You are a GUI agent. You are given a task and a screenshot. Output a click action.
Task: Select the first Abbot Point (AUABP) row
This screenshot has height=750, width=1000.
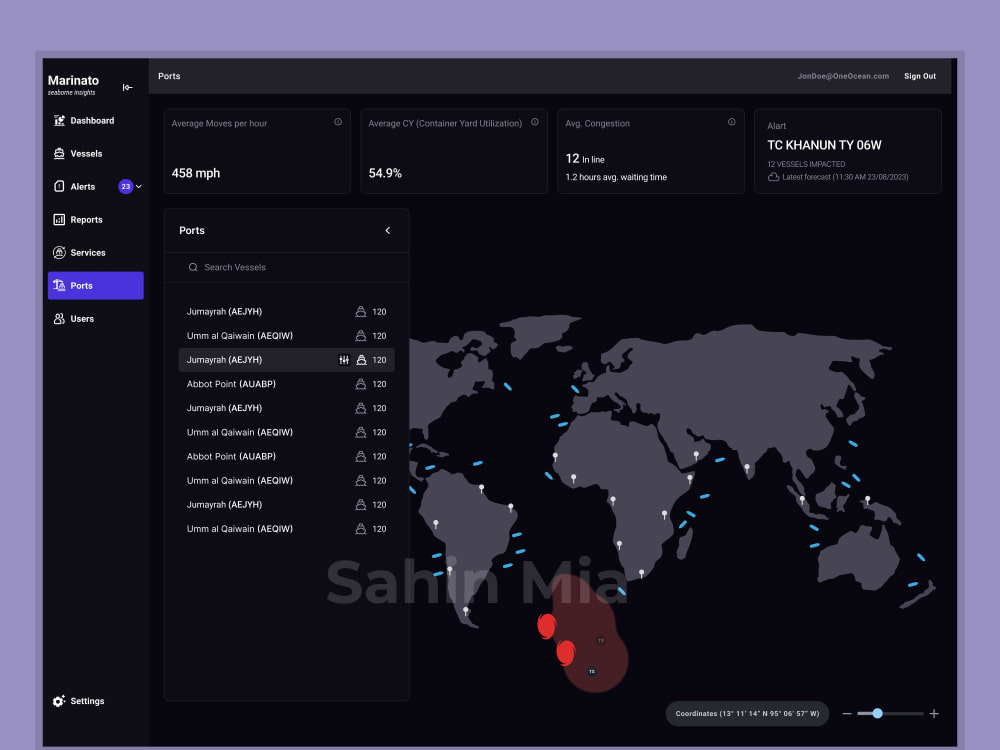click(286, 384)
